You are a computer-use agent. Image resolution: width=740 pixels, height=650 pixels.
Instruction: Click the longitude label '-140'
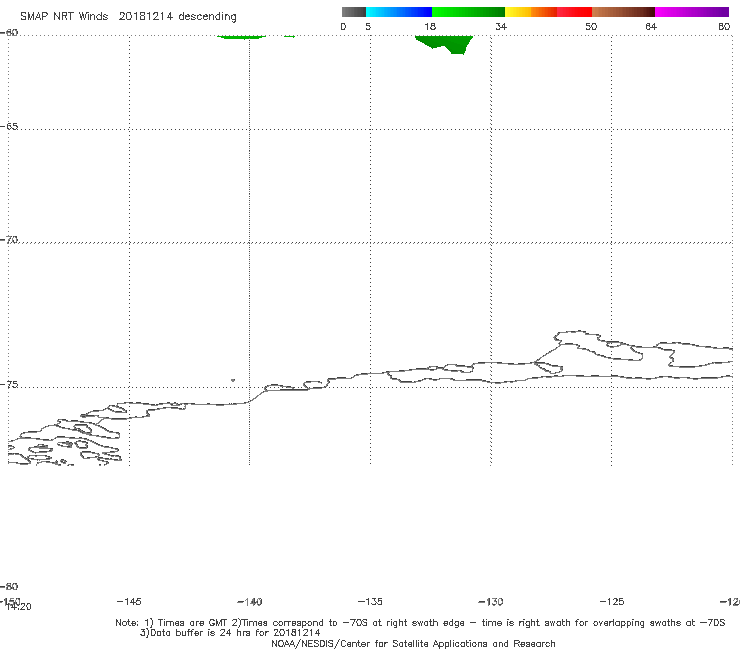[250, 602]
